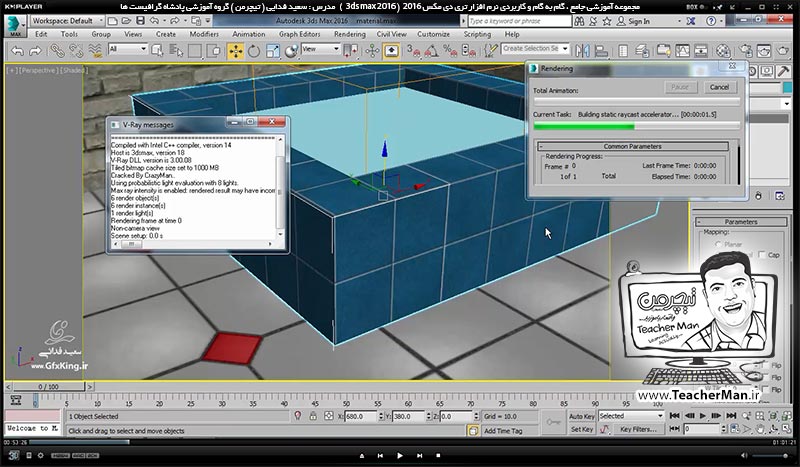The width and height of the screenshot is (800, 467).
Task: Click the Shaded viewport label
Action: click(x=74, y=70)
